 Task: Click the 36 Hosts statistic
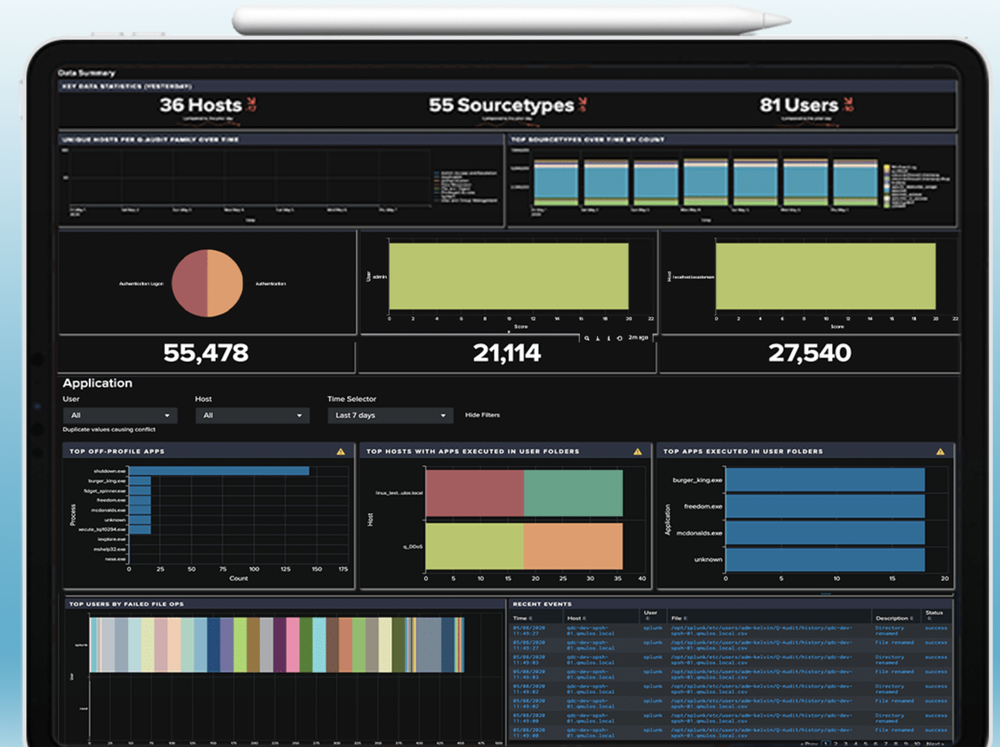tap(200, 105)
